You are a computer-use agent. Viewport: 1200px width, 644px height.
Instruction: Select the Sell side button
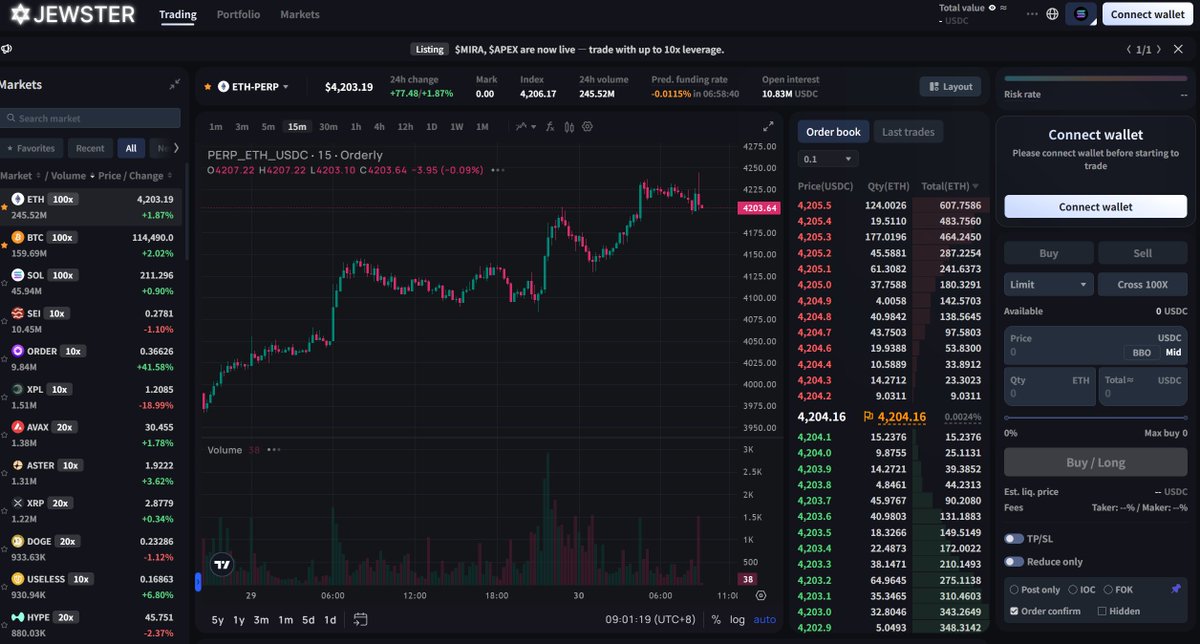[1142, 253]
